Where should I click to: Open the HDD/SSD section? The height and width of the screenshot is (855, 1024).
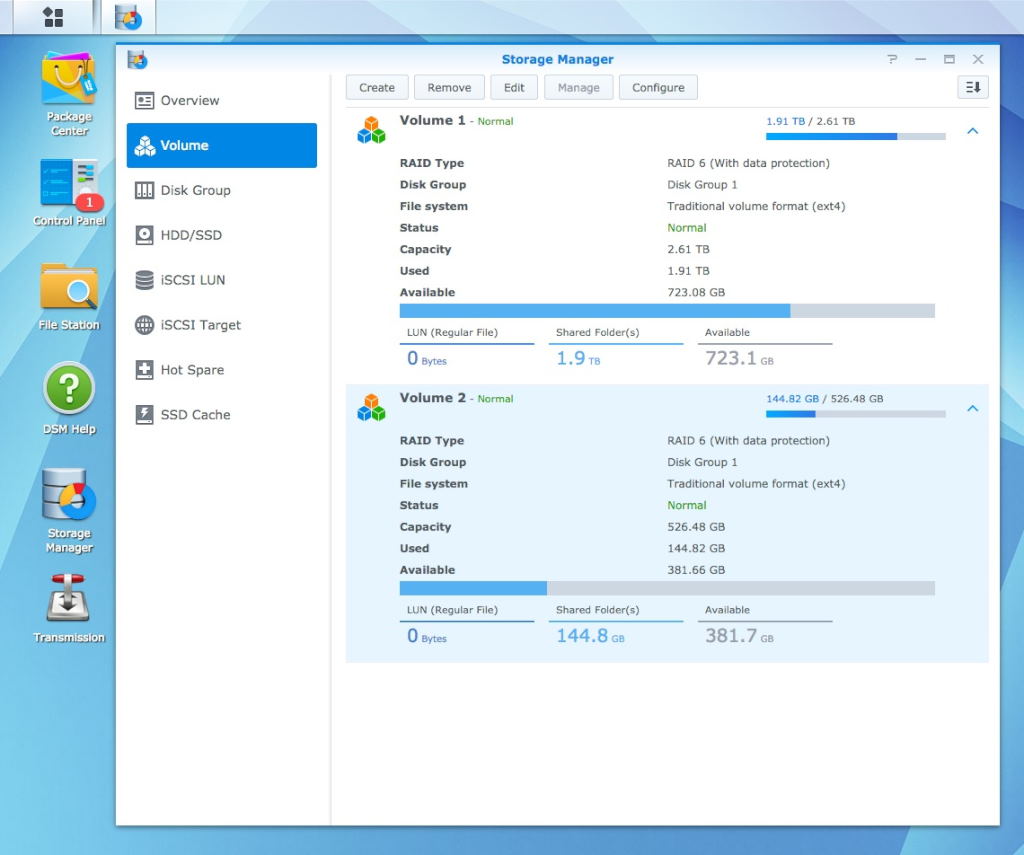point(222,235)
